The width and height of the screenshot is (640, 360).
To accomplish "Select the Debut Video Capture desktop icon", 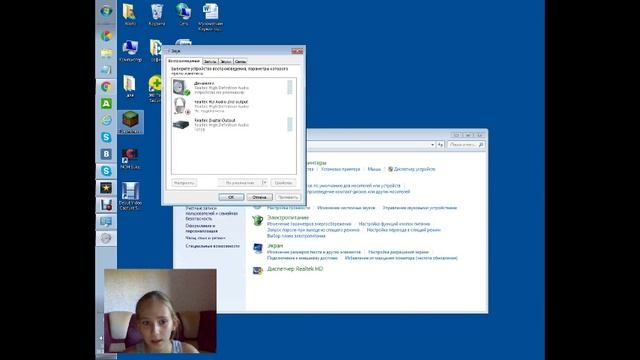I will coord(130,196).
